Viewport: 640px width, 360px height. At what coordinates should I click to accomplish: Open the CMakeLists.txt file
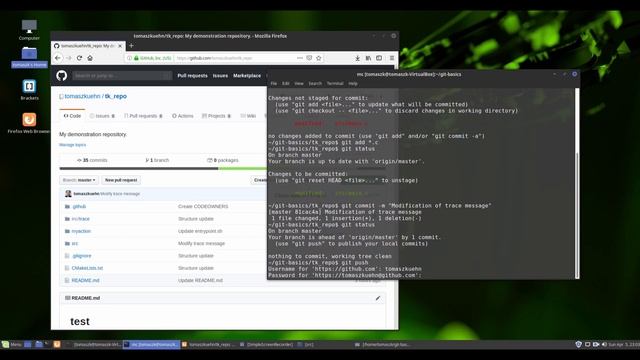87,268
